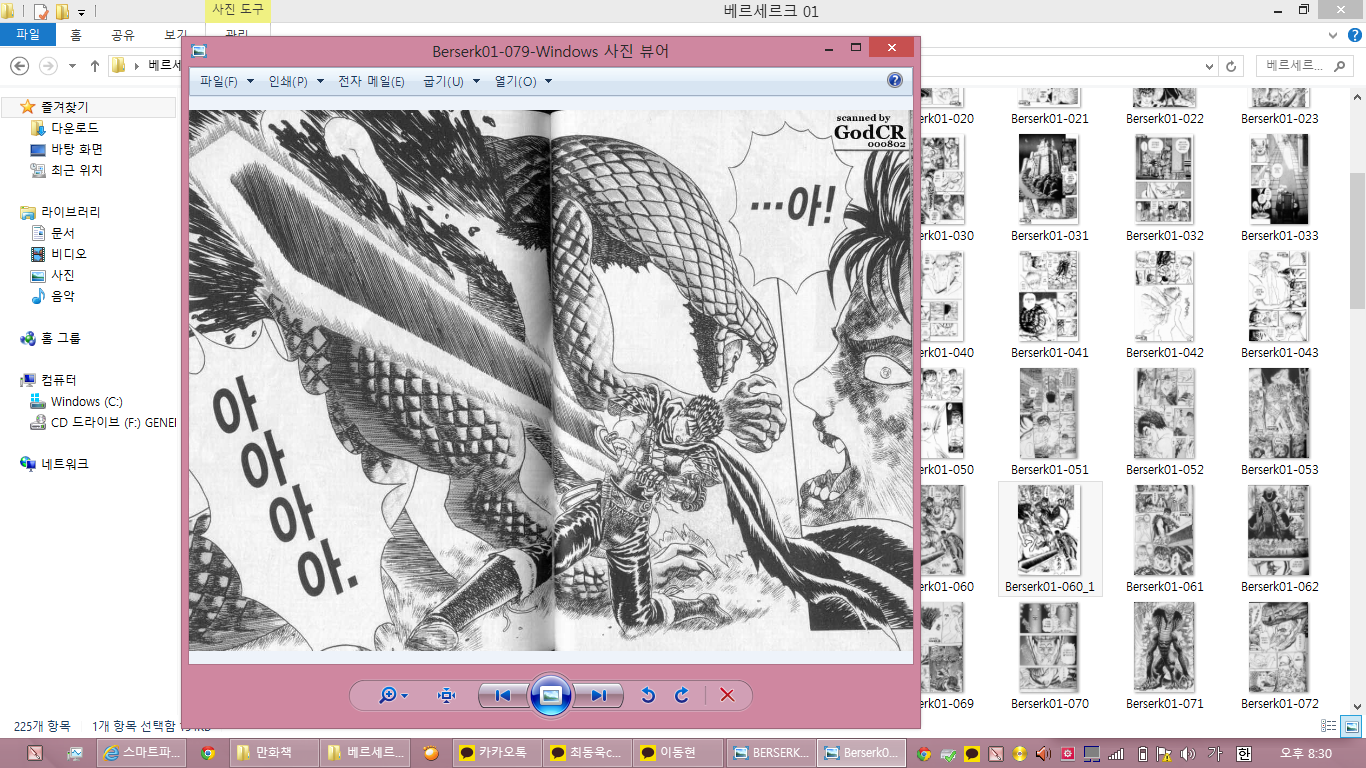Skip to the next image
Screen dimensions: 1366x768
tap(598, 696)
